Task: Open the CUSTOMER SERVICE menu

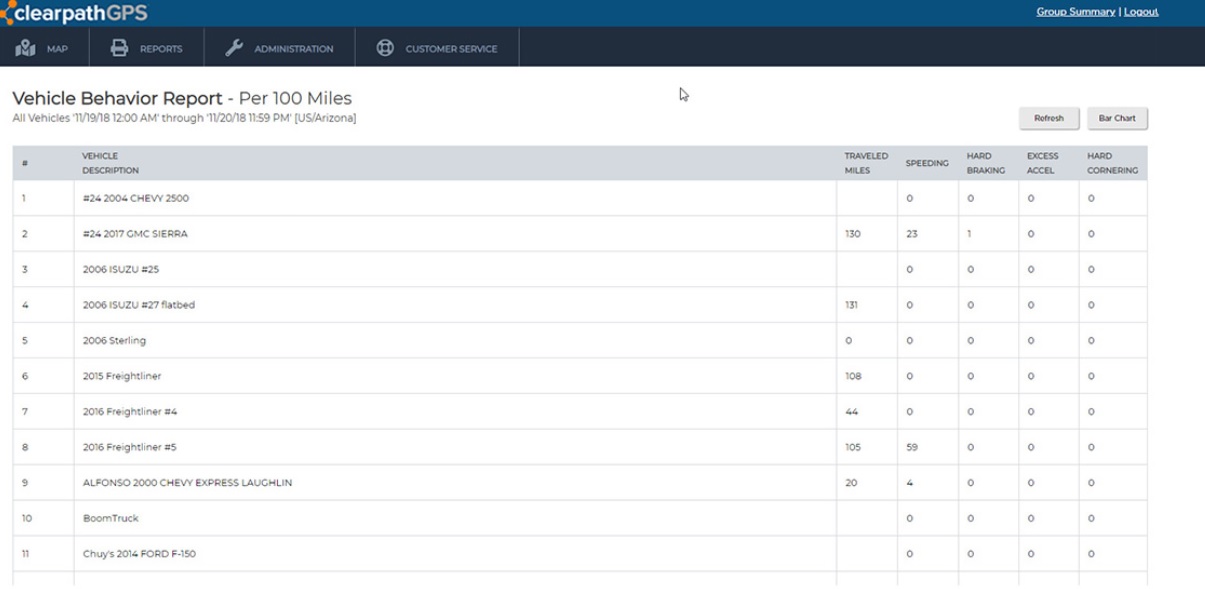Action: click(x=437, y=48)
